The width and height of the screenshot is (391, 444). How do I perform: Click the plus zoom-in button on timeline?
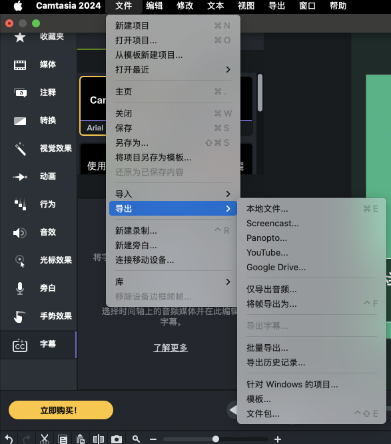(277, 439)
